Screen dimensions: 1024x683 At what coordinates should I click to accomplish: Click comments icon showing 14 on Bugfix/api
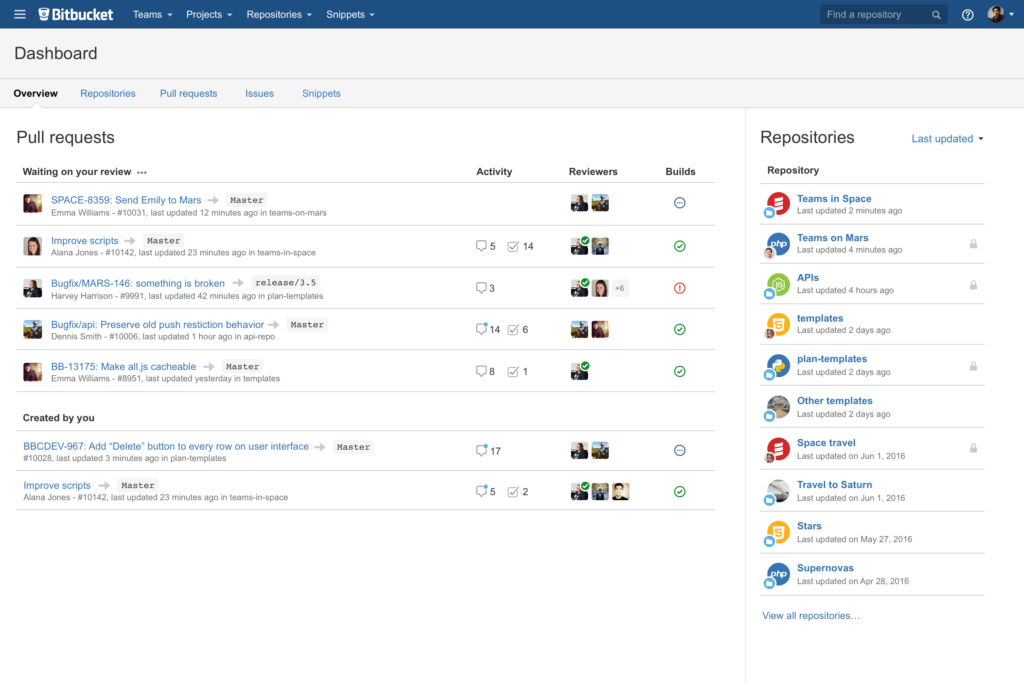tap(481, 329)
